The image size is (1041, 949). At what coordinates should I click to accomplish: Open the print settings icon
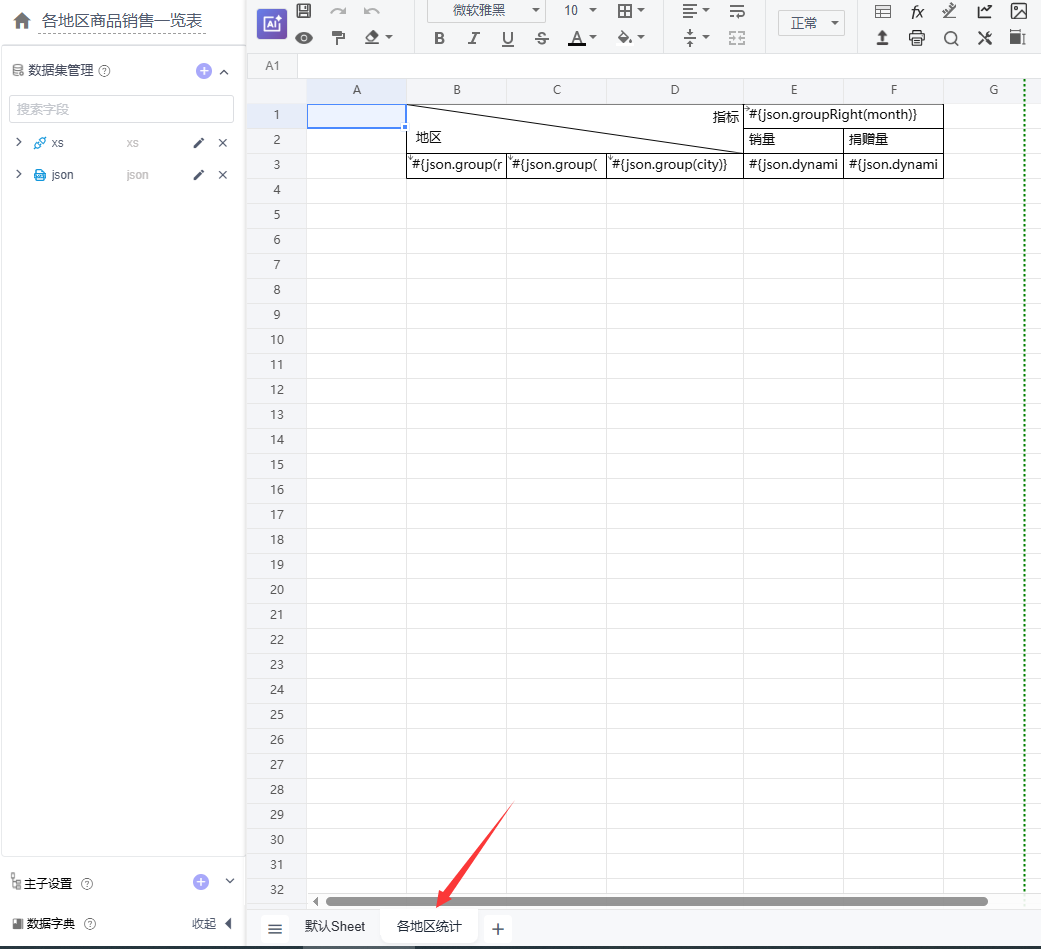[916, 38]
